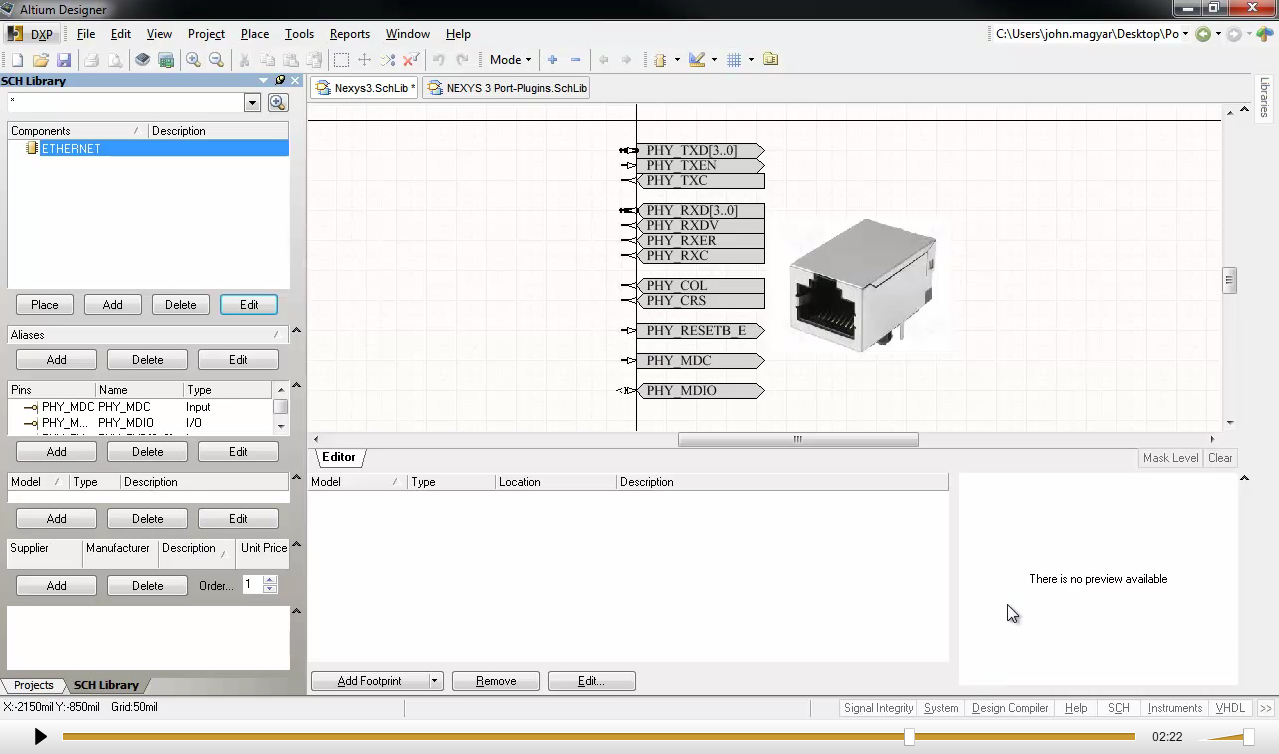
Task: Open the Add Footprint dropdown arrow
Action: [x=434, y=681]
